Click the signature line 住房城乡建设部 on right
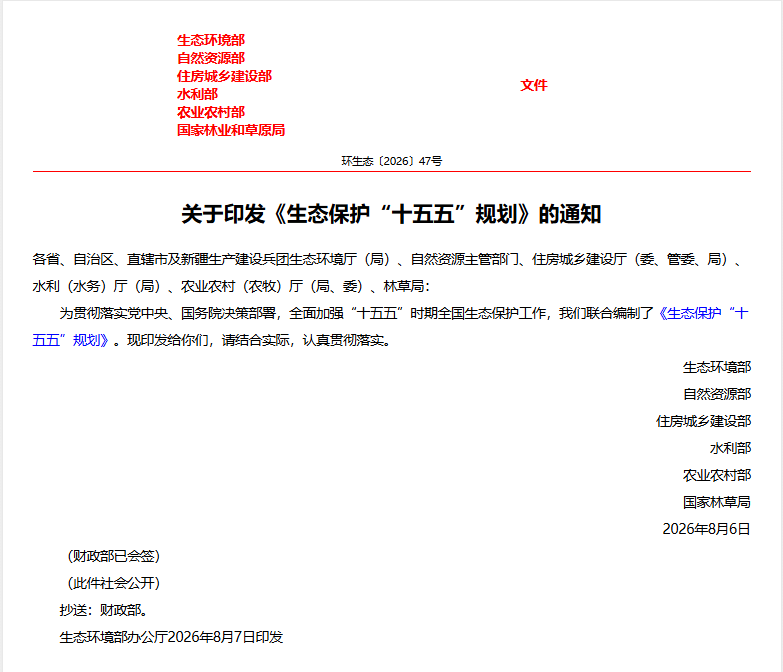The width and height of the screenshot is (783, 672). pyautogui.click(x=703, y=421)
